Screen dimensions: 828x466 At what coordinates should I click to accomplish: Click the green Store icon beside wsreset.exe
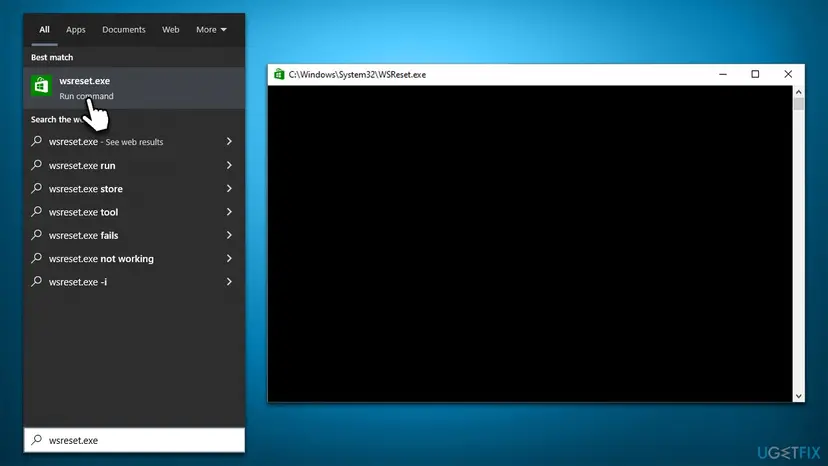click(41, 86)
